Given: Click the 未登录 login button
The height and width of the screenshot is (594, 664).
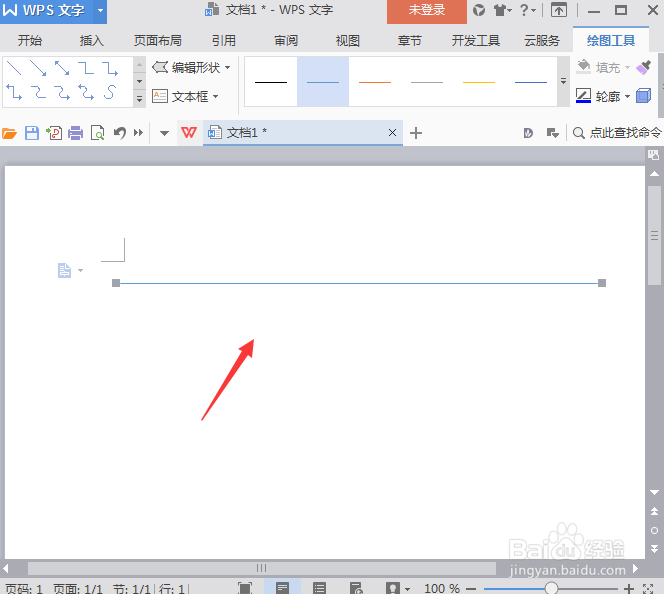Looking at the screenshot, I should pos(426,11).
